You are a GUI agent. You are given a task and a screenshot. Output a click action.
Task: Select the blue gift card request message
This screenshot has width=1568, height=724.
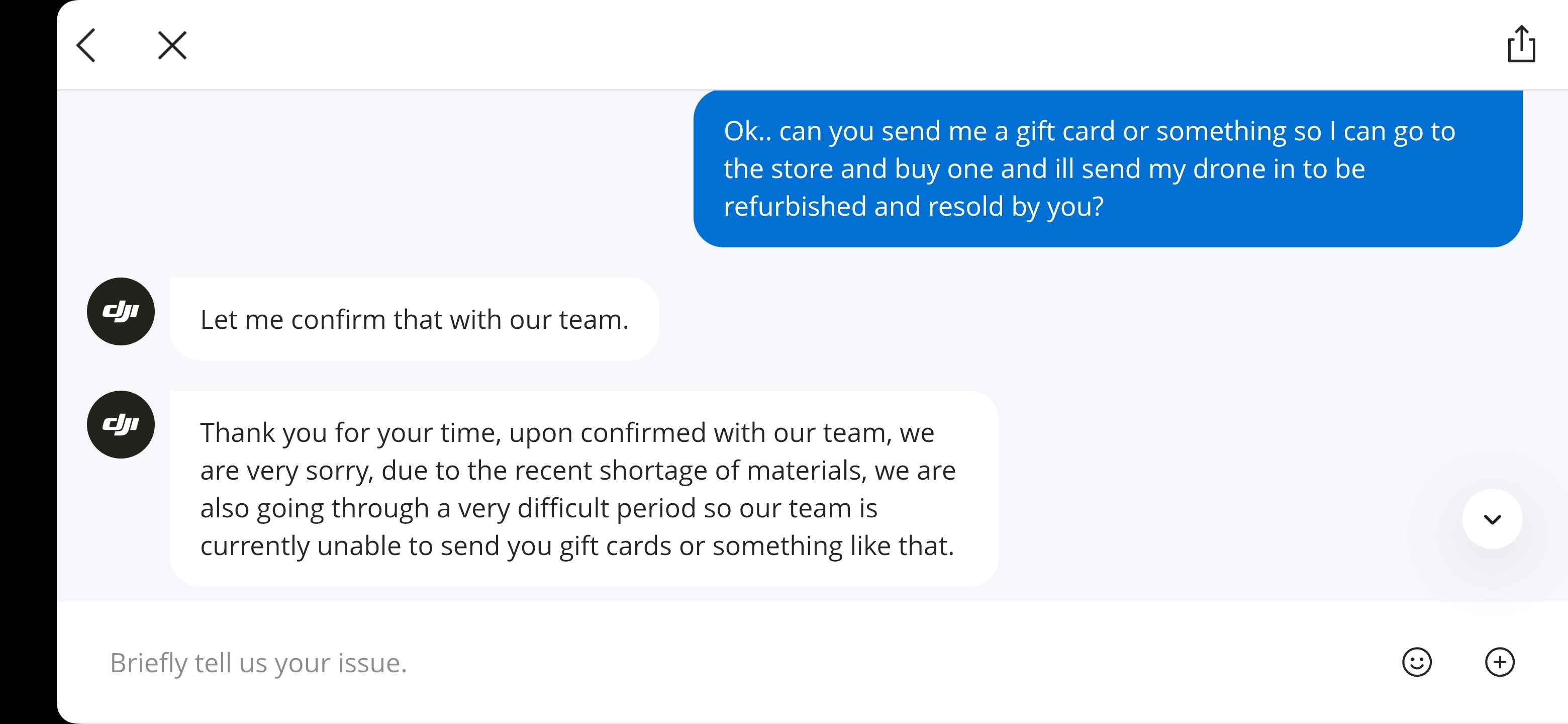(1107, 168)
